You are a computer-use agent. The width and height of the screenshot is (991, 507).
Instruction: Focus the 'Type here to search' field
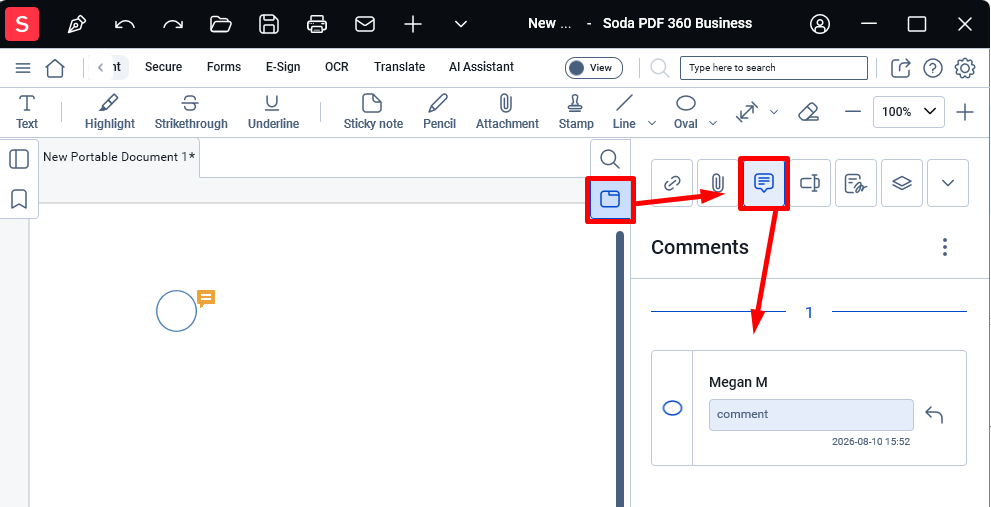774,68
